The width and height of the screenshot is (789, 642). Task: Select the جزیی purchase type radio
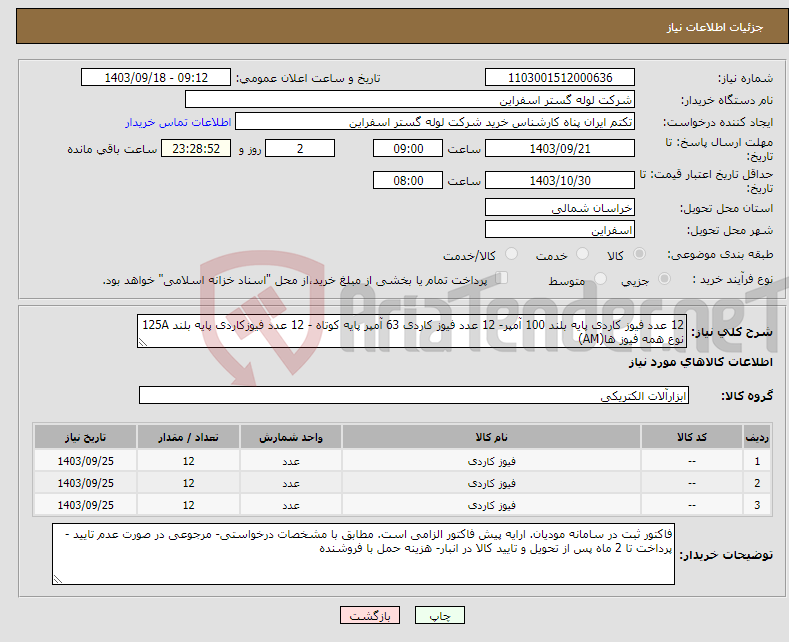pos(664,279)
